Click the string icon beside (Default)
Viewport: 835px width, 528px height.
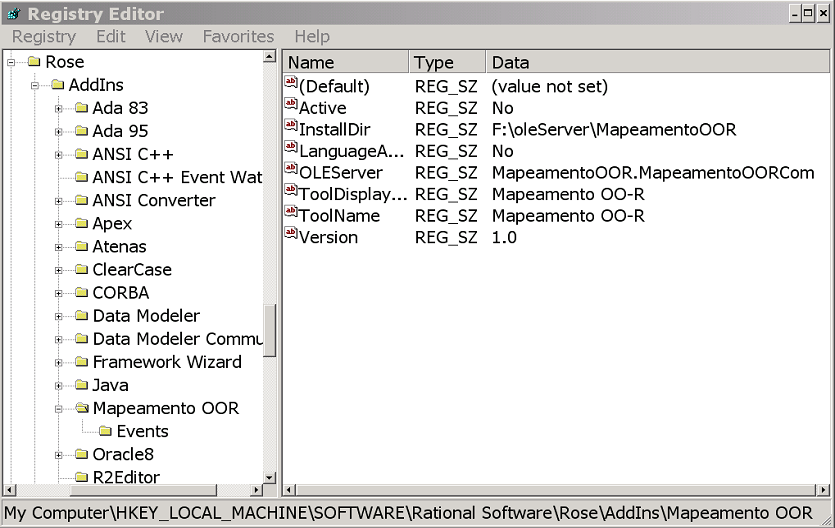(x=291, y=82)
